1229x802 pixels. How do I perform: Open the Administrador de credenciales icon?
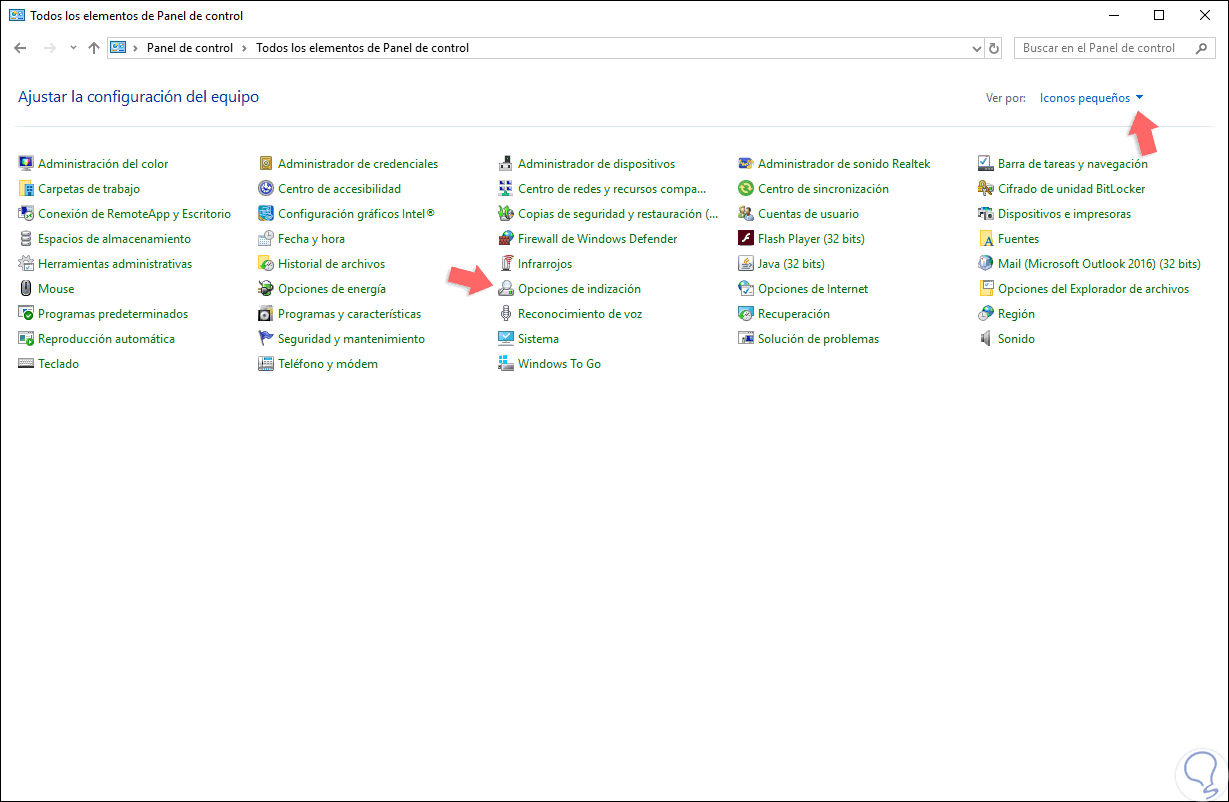pyautogui.click(x=266, y=164)
